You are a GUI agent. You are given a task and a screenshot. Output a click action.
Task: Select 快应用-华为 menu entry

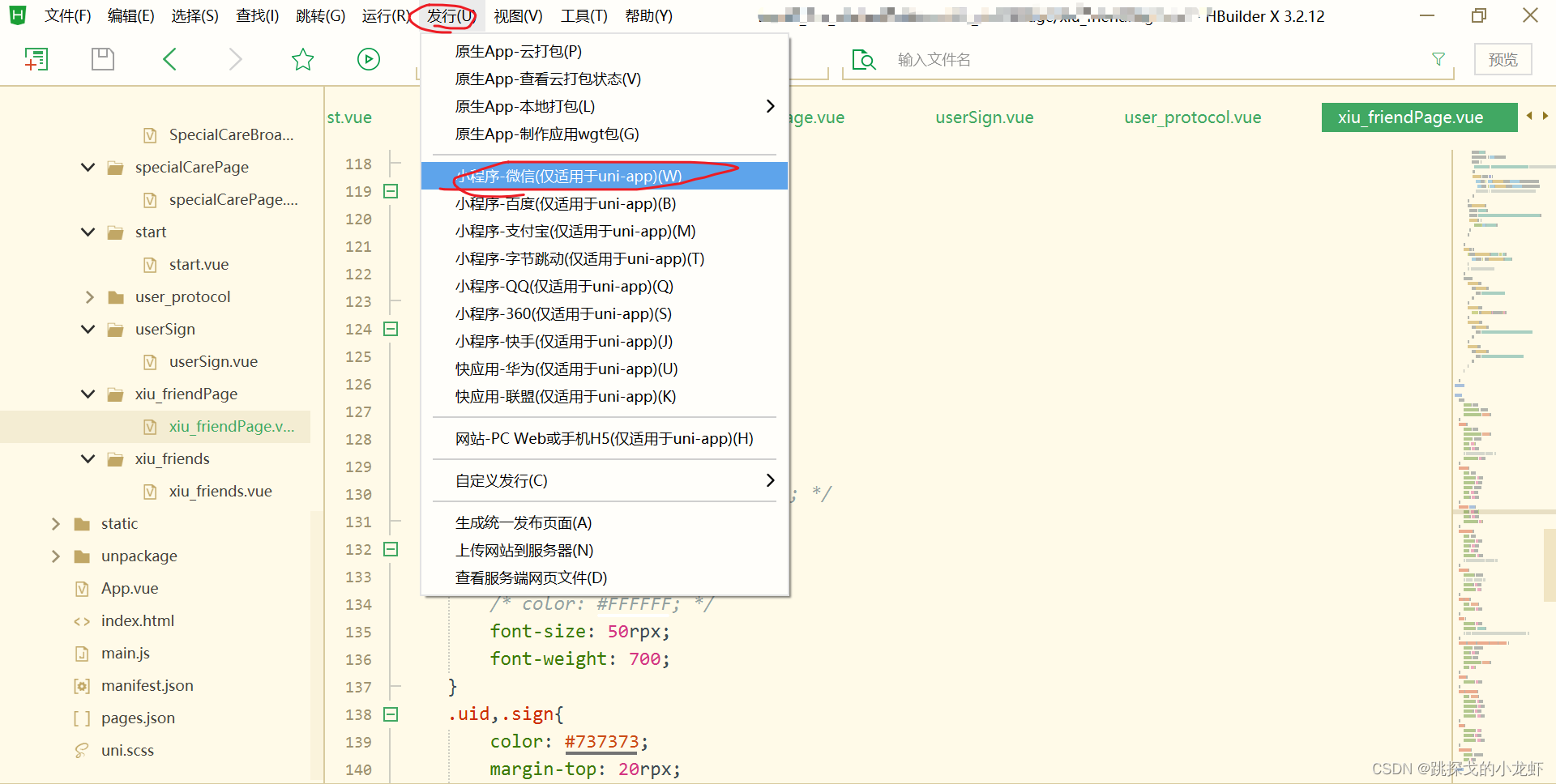[605, 369]
